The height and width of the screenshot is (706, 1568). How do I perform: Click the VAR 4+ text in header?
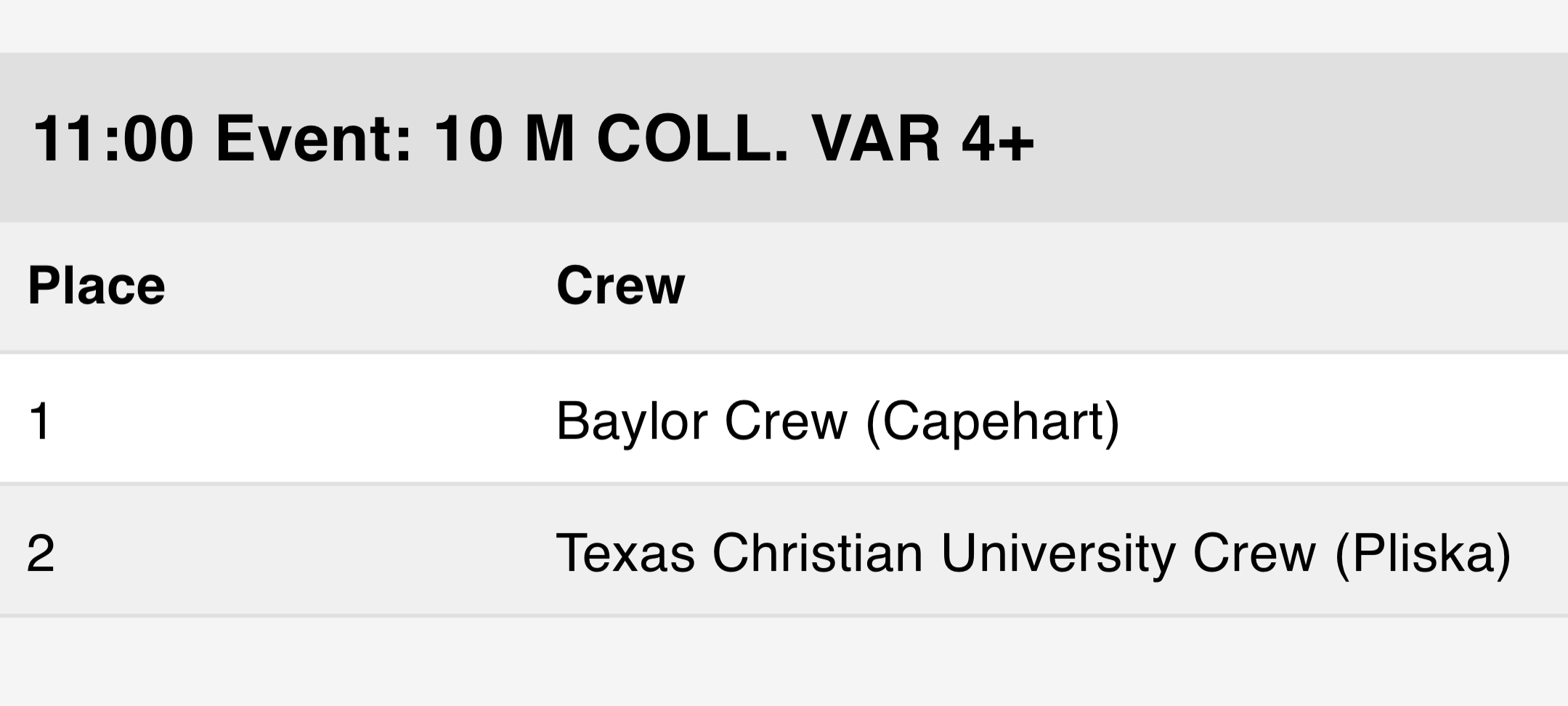(x=922, y=139)
